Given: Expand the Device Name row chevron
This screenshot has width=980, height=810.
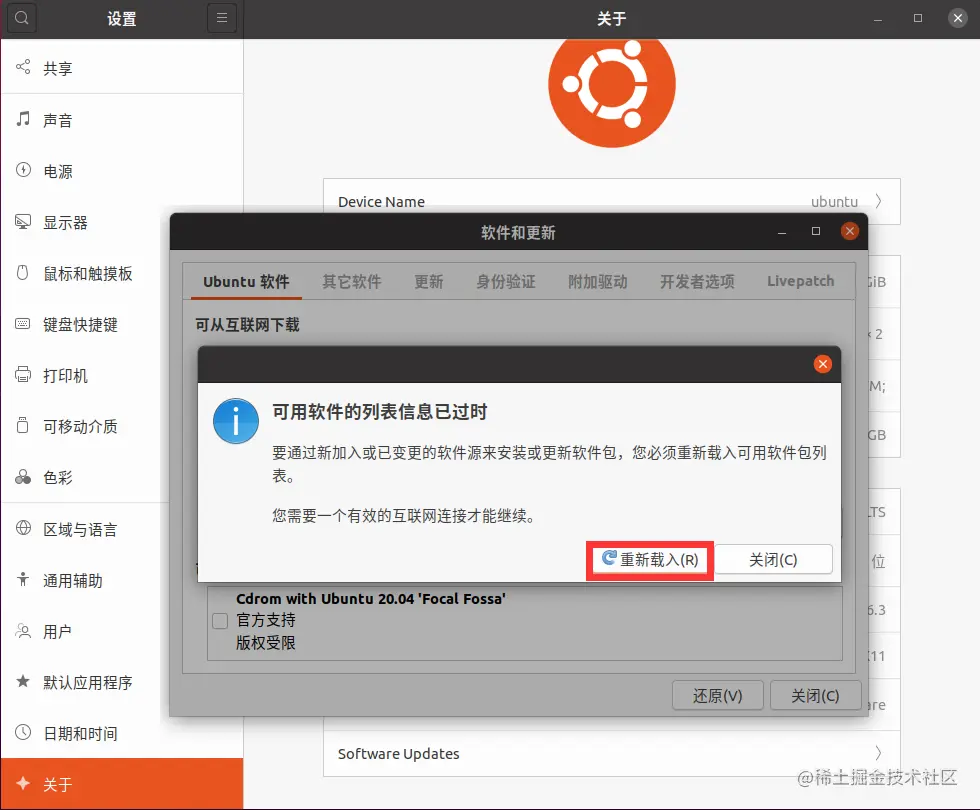Looking at the screenshot, I should 878,201.
